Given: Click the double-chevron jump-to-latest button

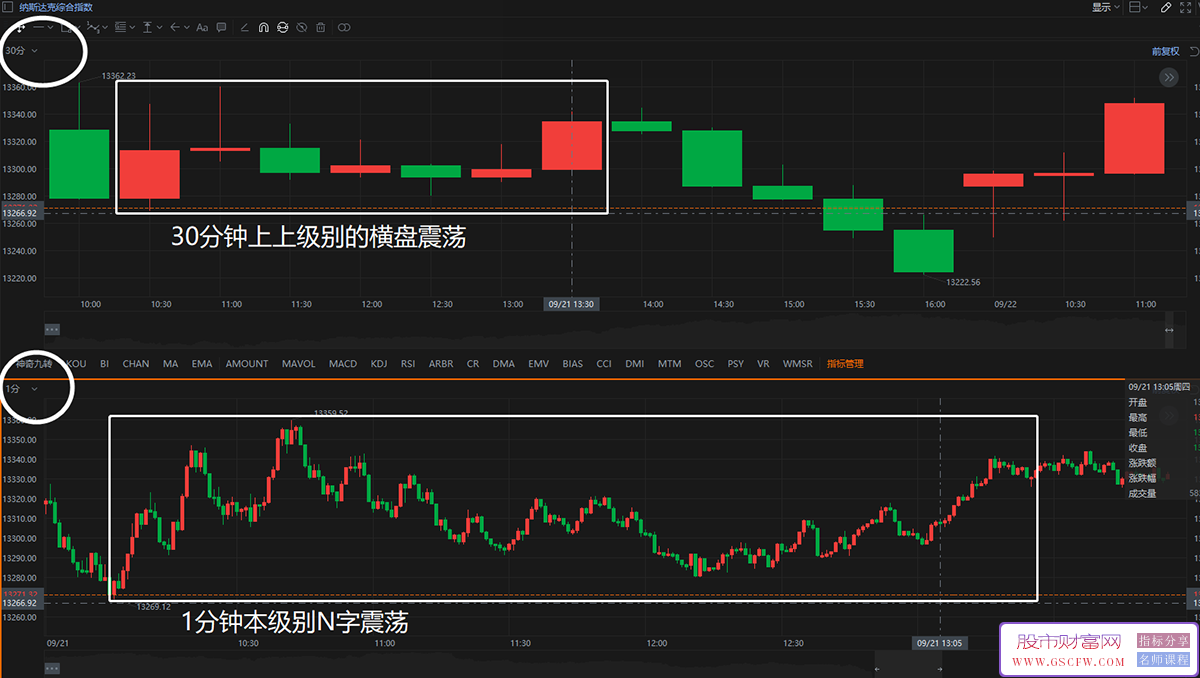Looking at the screenshot, I should [x=1168, y=77].
